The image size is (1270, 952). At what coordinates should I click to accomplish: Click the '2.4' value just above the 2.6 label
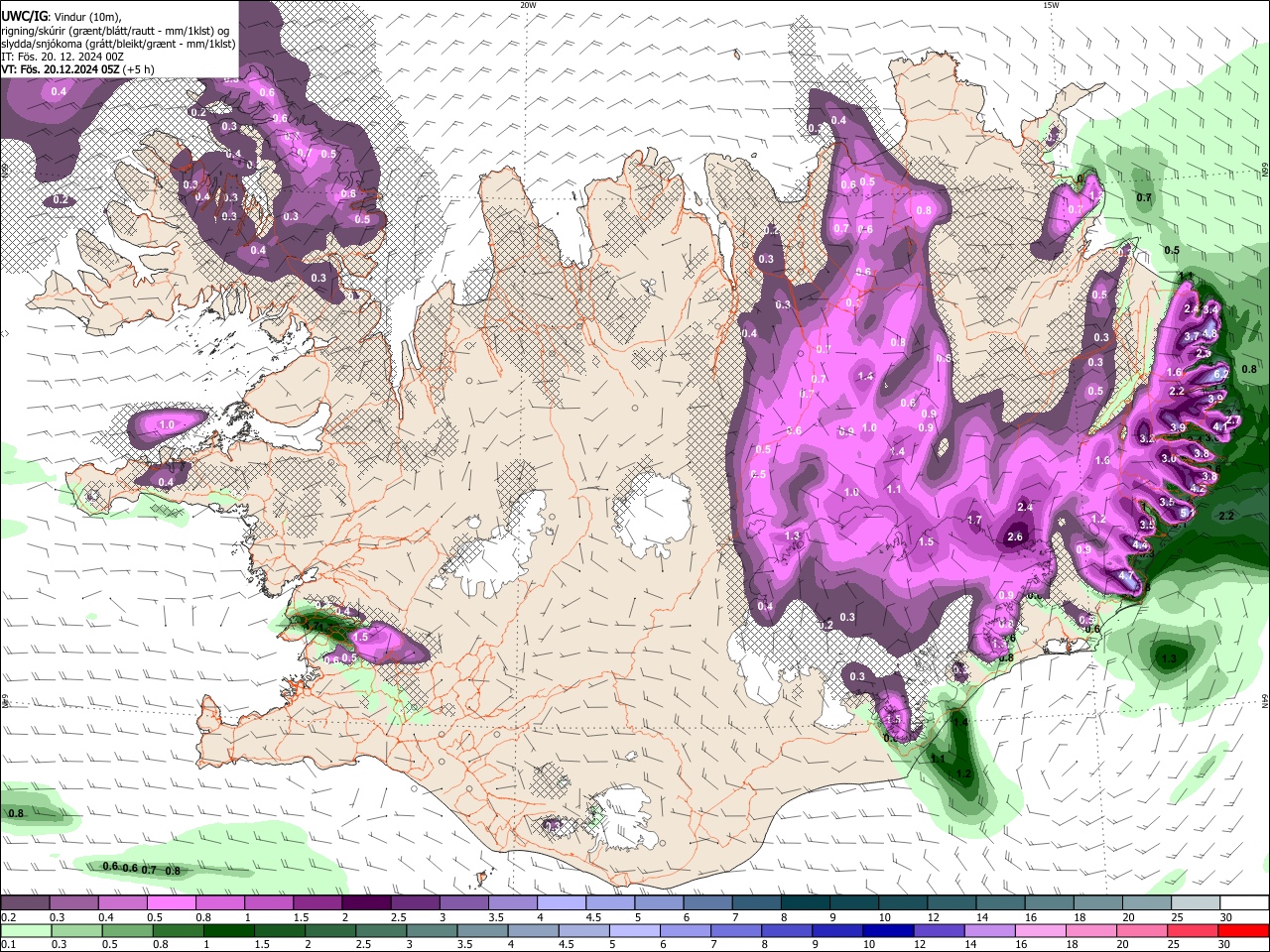point(1025,507)
